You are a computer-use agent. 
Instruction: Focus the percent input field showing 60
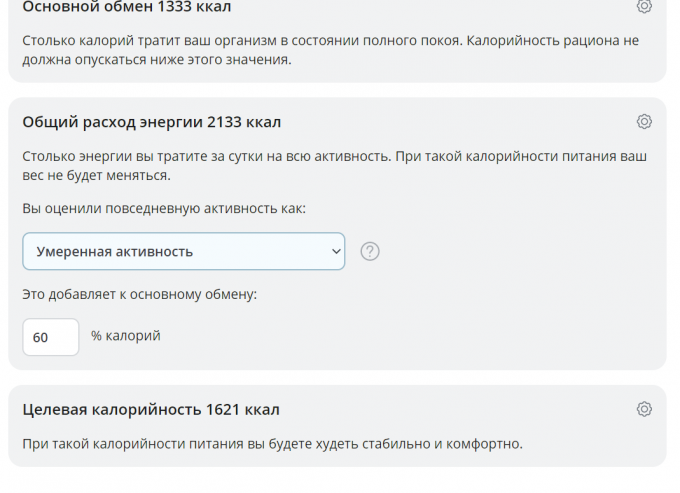point(50,337)
